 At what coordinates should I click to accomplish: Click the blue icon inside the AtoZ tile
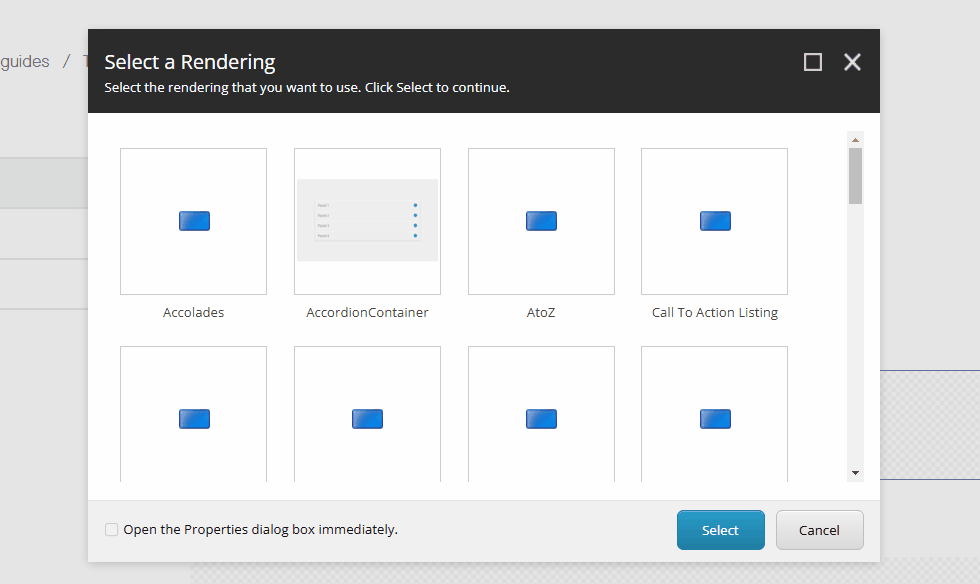coord(541,220)
